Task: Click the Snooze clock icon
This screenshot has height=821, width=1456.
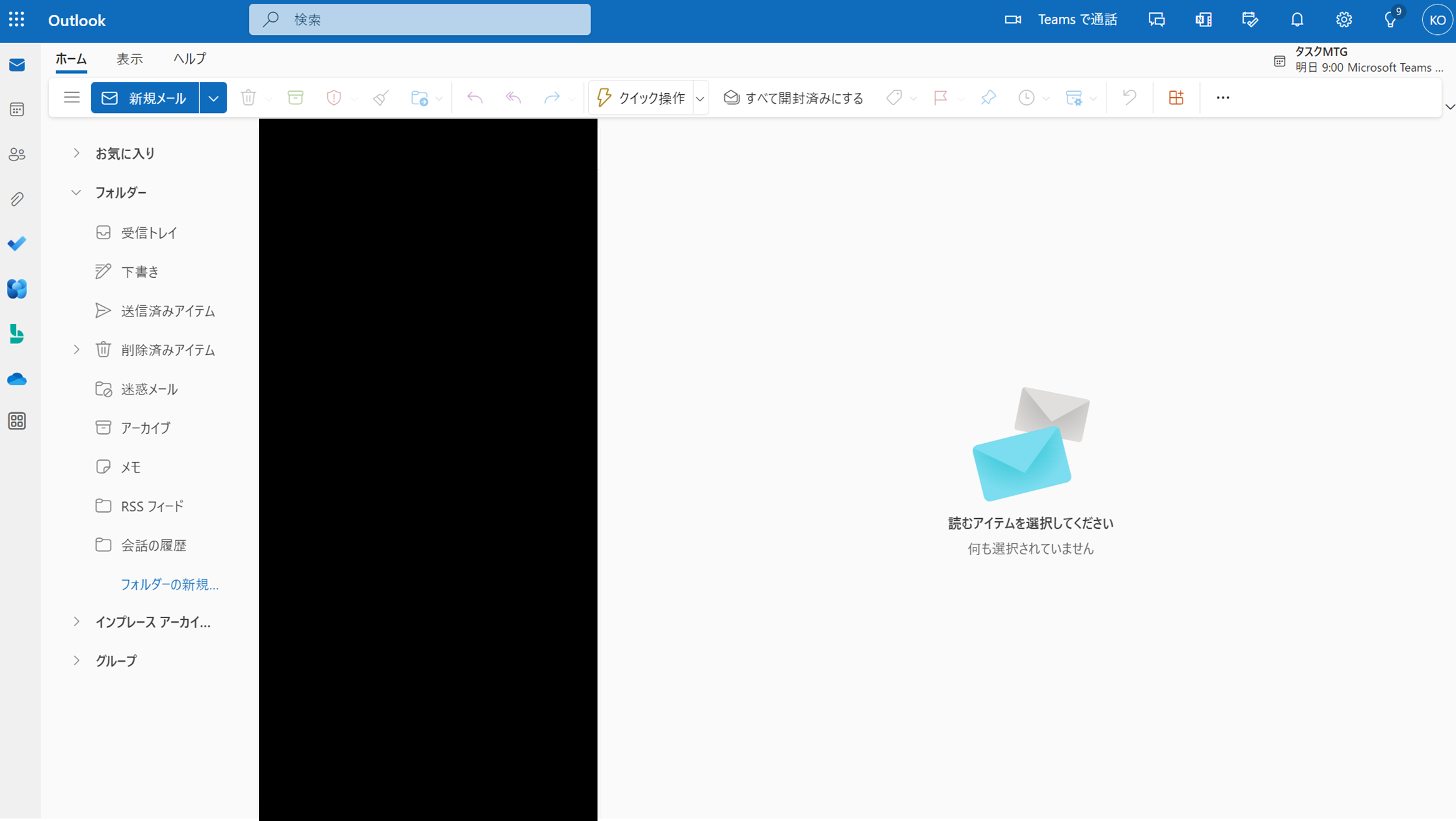Action: (x=1026, y=97)
